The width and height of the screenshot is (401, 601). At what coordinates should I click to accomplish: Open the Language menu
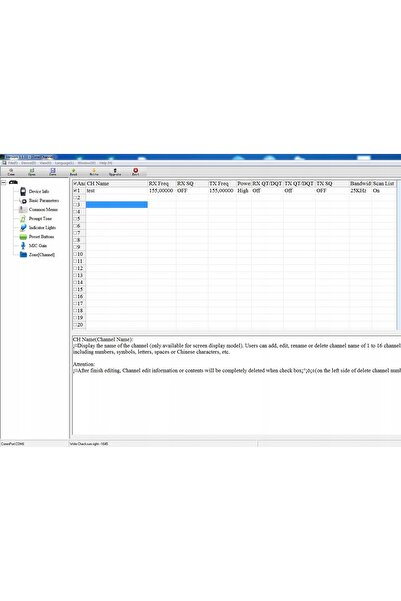pyautogui.click(x=64, y=163)
